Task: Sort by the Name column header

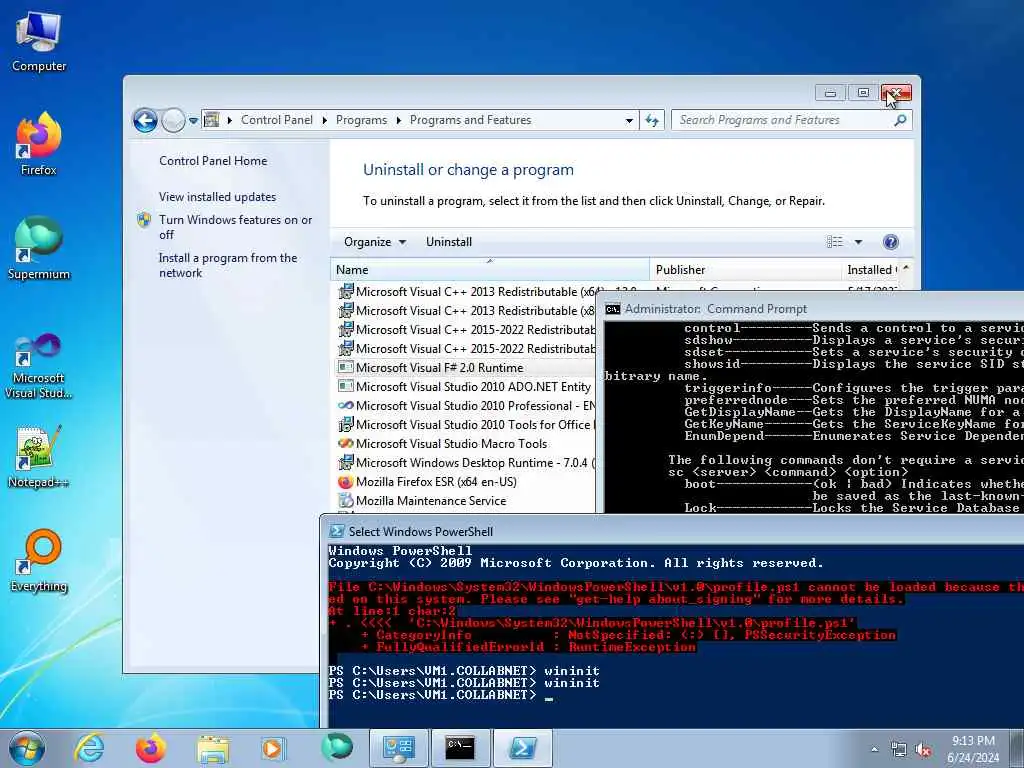Action: tap(490, 270)
